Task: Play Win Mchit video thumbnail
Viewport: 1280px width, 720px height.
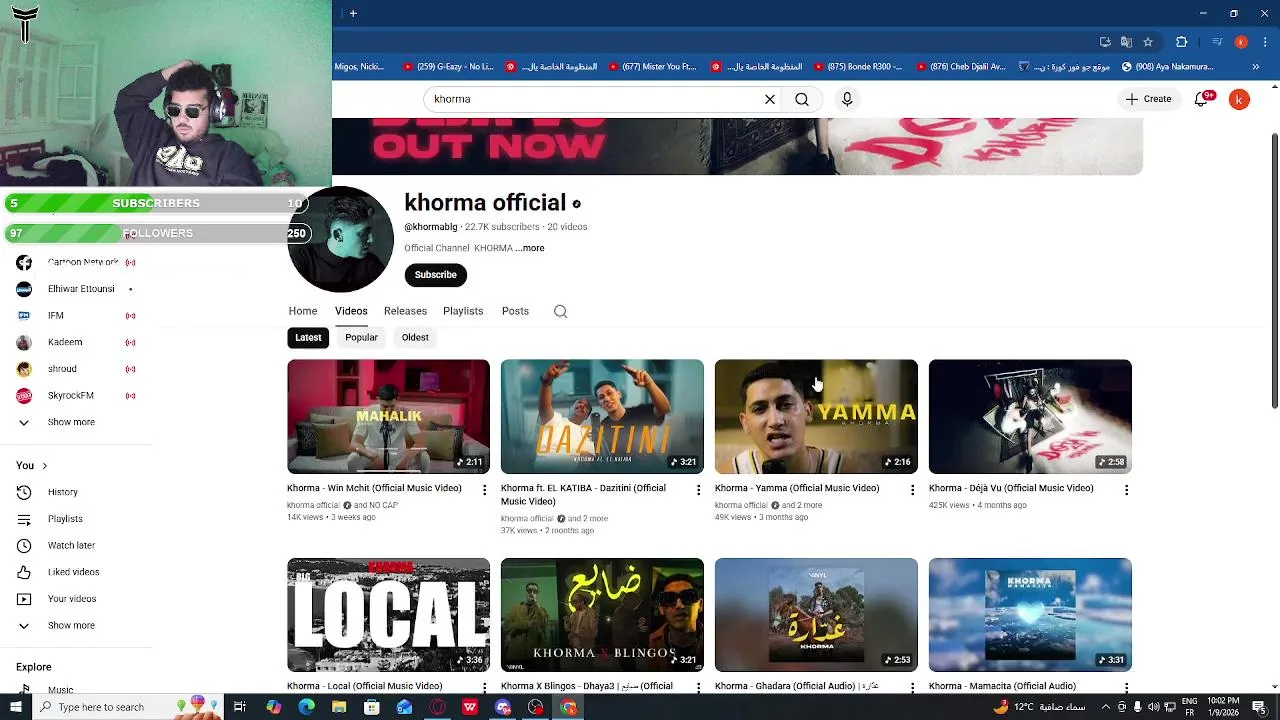Action: (x=388, y=416)
